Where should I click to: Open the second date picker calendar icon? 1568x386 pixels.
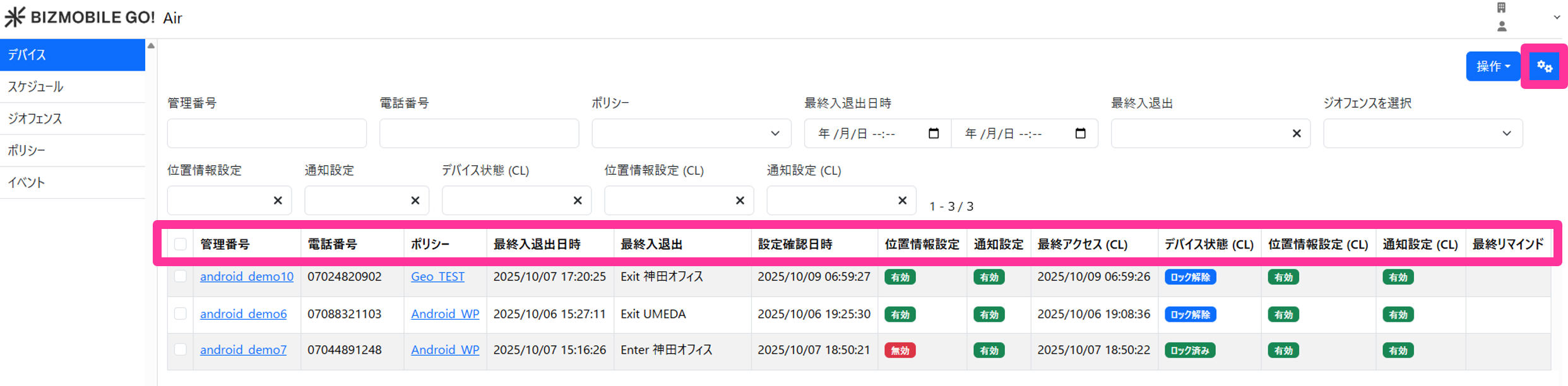[x=1080, y=134]
